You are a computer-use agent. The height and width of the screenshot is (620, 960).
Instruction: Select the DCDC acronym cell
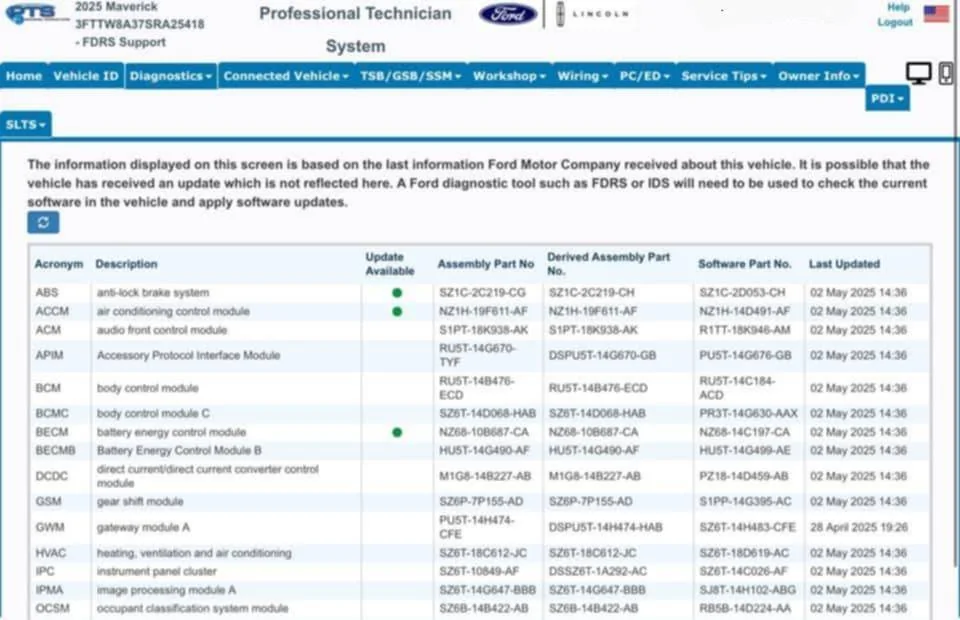[x=51, y=476]
